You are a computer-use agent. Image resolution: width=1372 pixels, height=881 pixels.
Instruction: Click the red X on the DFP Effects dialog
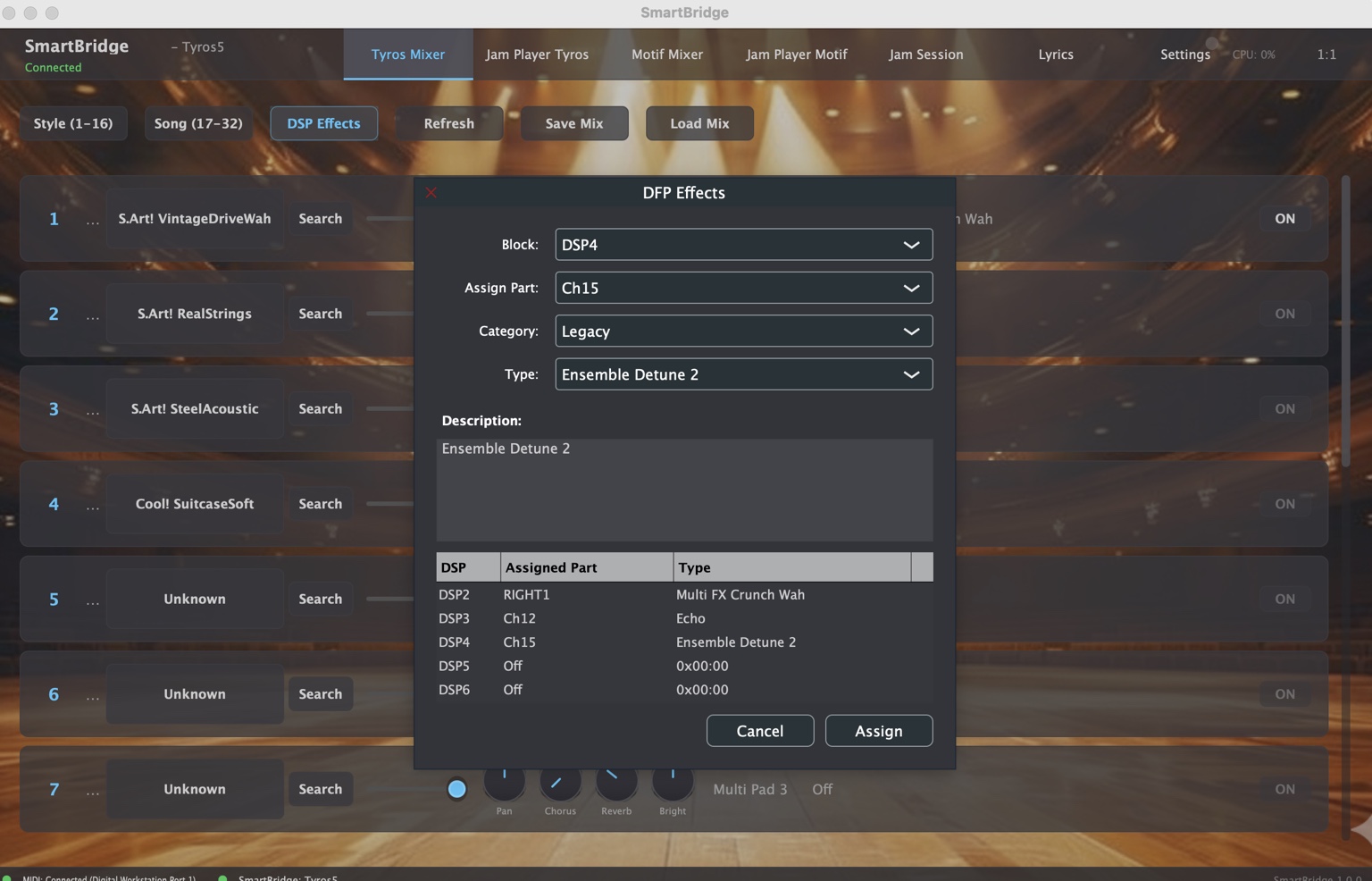point(431,192)
